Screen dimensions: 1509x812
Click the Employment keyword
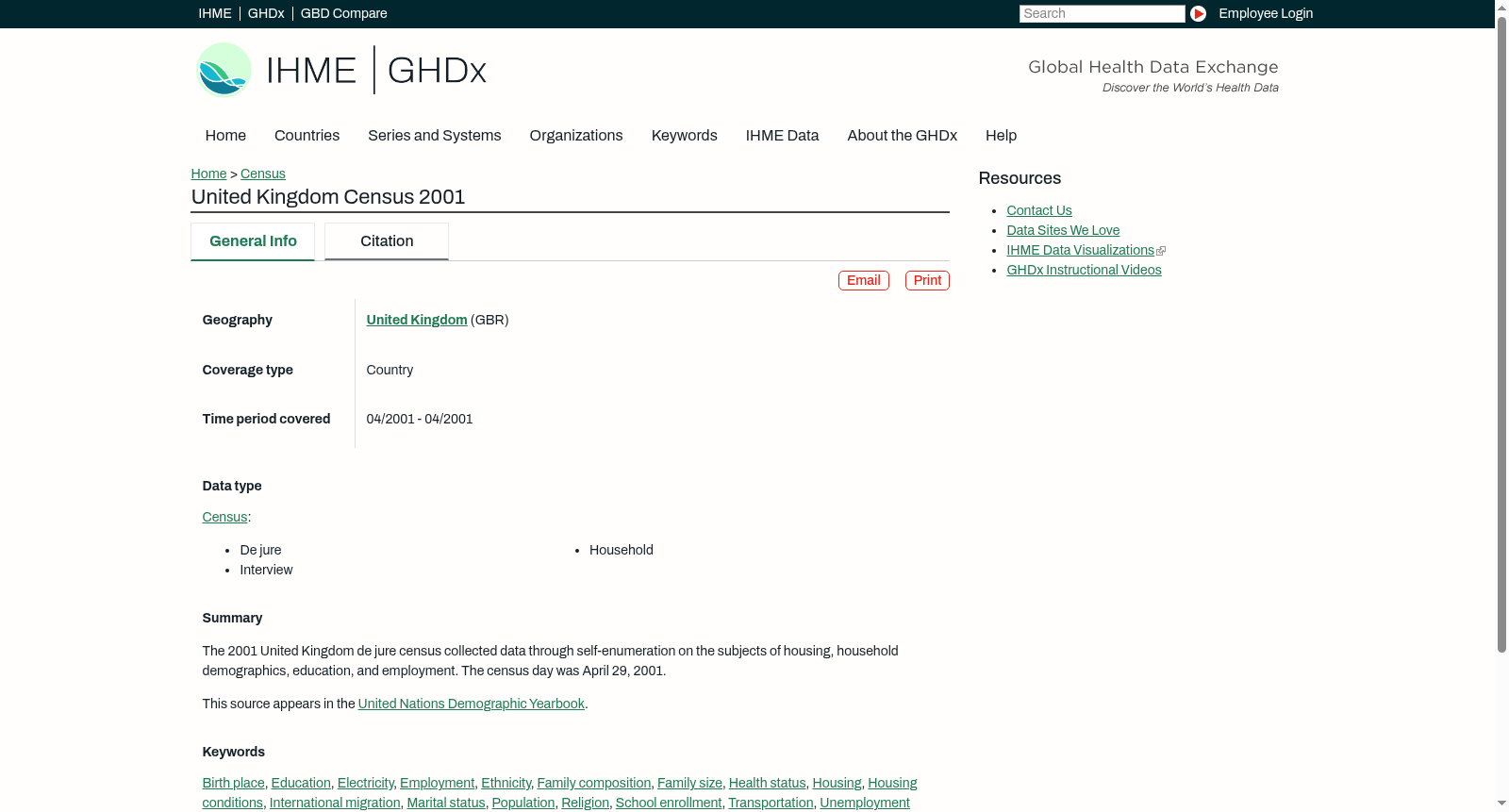tap(437, 783)
